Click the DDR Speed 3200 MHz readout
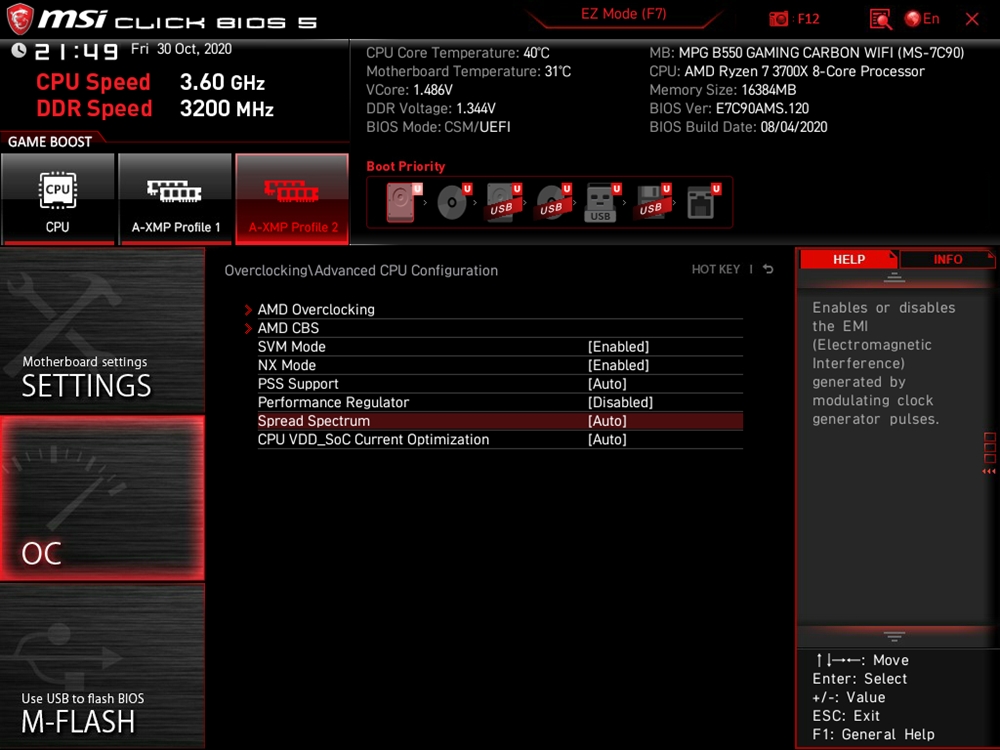 coord(155,108)
